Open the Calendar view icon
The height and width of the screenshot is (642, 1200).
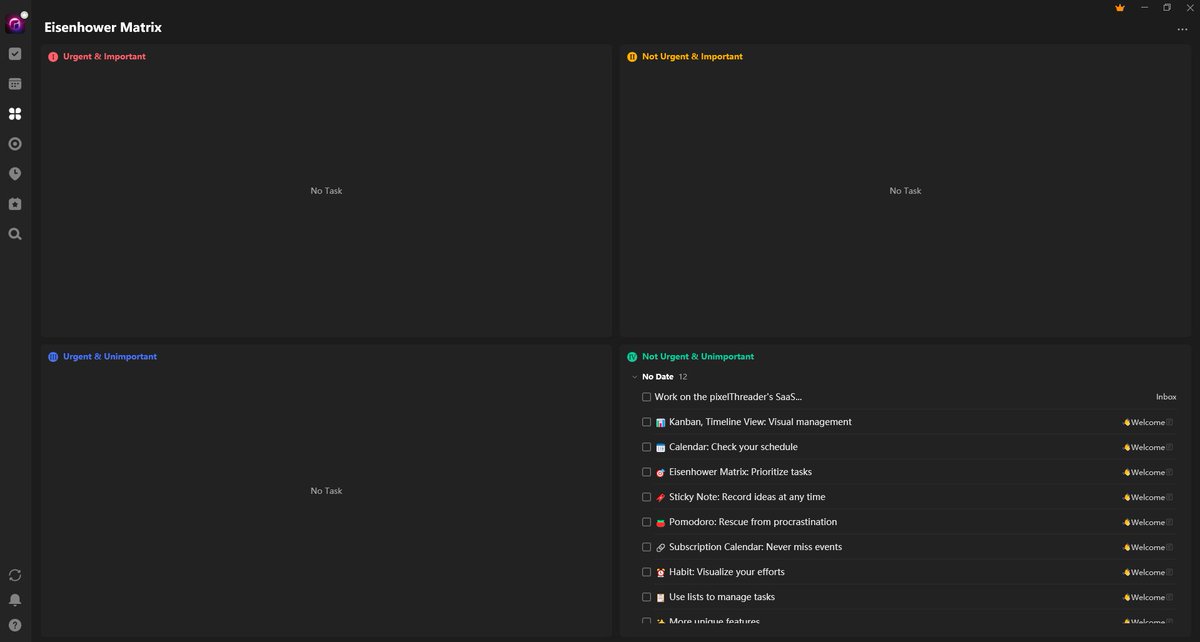click(x=14, y=84)
